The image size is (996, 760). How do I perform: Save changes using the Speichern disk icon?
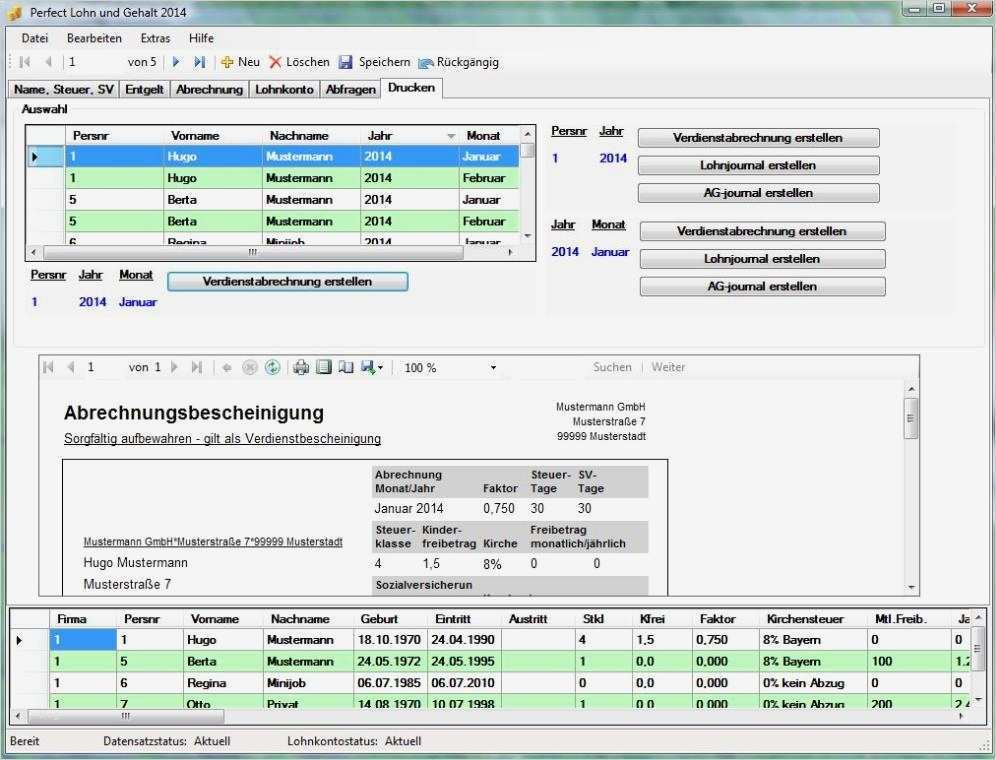343,62
